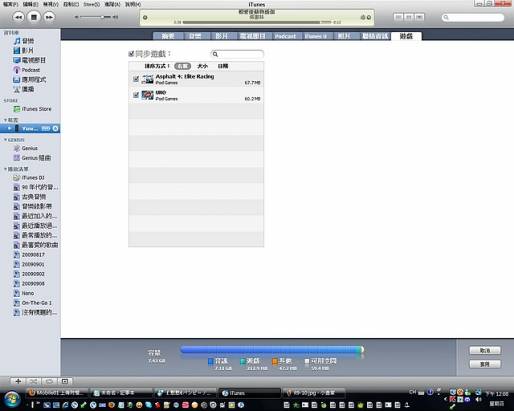The width and height of the screenshot is (514, 411).
Task: Switch to the Podcast tab
Action: coord(285,36)
